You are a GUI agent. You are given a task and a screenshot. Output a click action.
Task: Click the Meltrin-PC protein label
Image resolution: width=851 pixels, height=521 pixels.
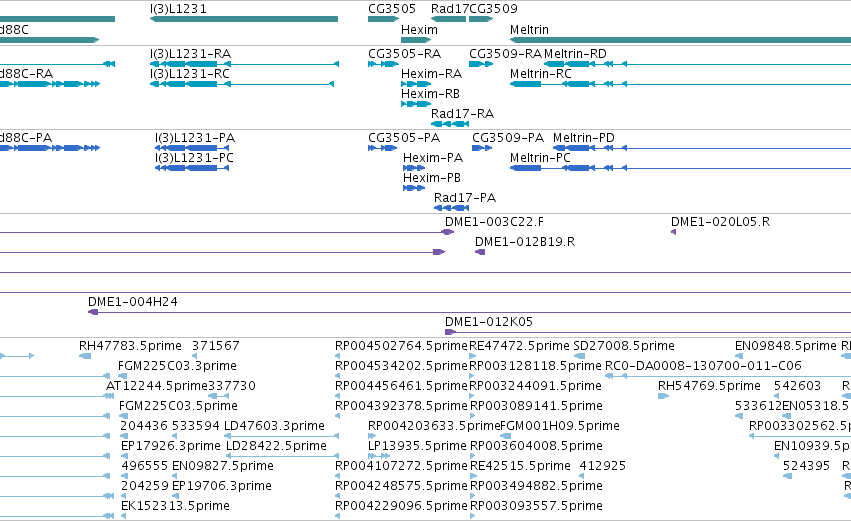pyautogui.click(x=540, y=158)
